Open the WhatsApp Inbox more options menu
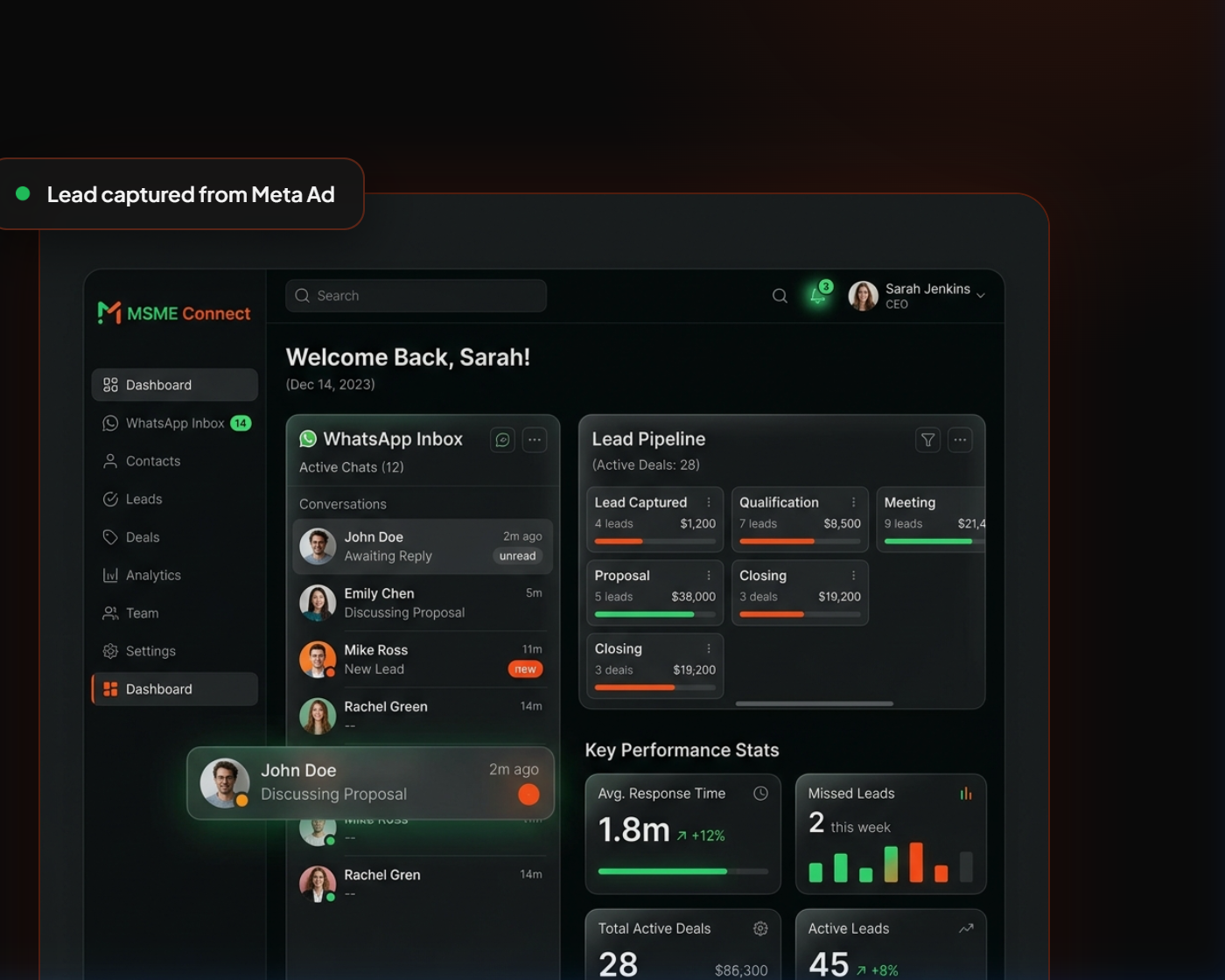1225x980 pixels. pyautogui.click(x=535, y=440)
